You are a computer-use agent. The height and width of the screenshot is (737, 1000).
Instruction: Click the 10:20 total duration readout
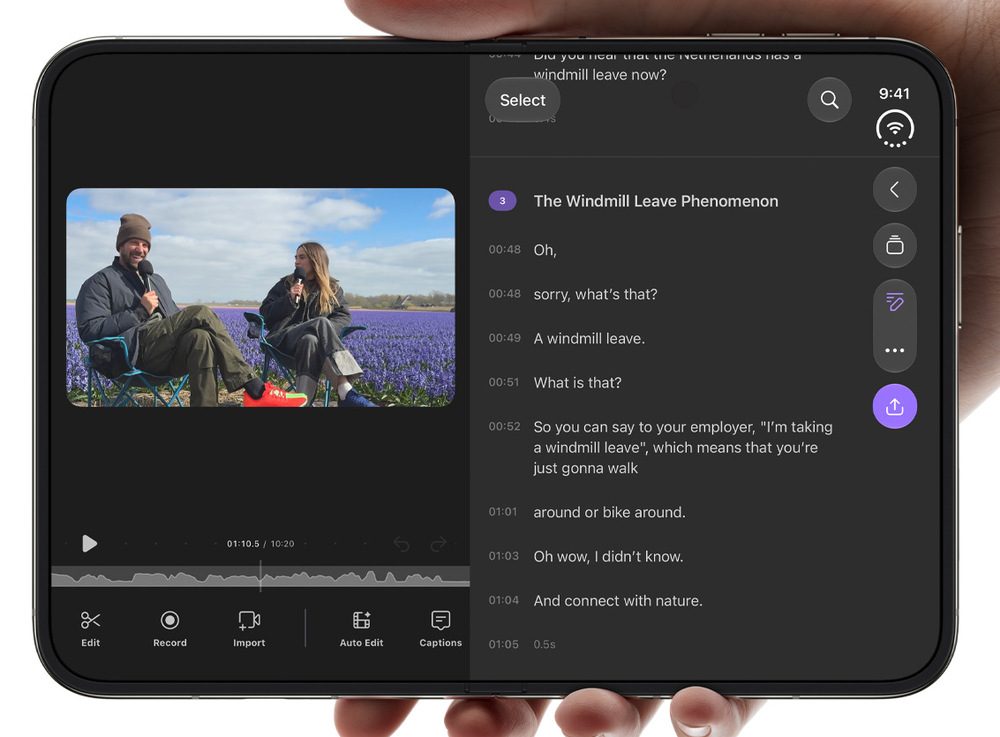[x=282, y=544]
